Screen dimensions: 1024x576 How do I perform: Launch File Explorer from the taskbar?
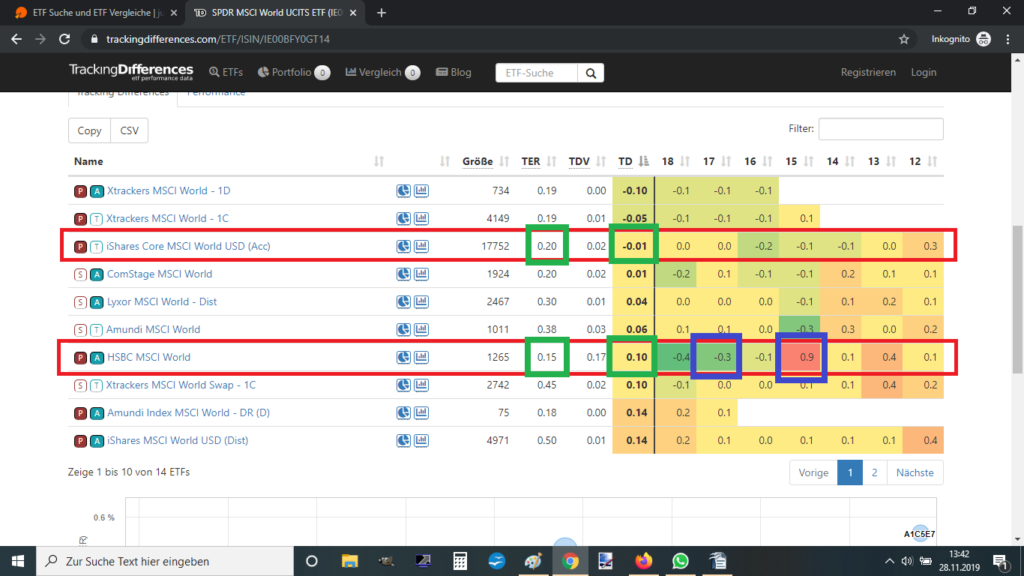pyautogui.click(x=350, y=561)
